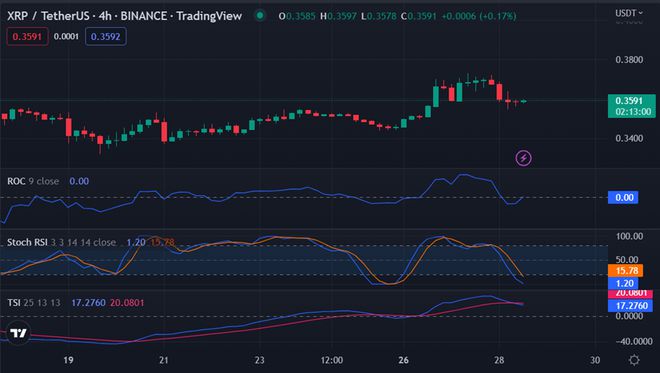
Task: Click the 12:00 label on time axis
Action: click(x=331, y=360)
